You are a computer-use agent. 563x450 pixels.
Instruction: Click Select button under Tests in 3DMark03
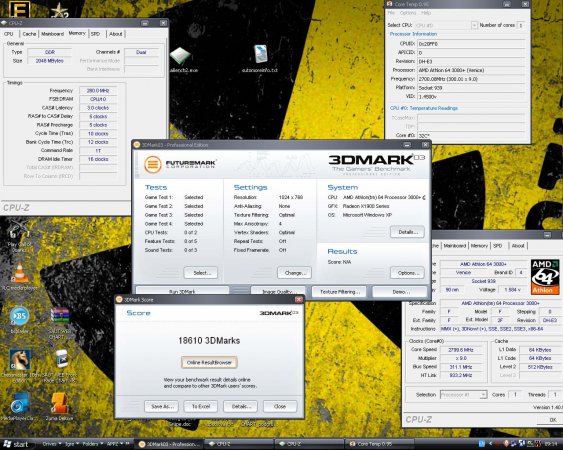coord(201,273)
